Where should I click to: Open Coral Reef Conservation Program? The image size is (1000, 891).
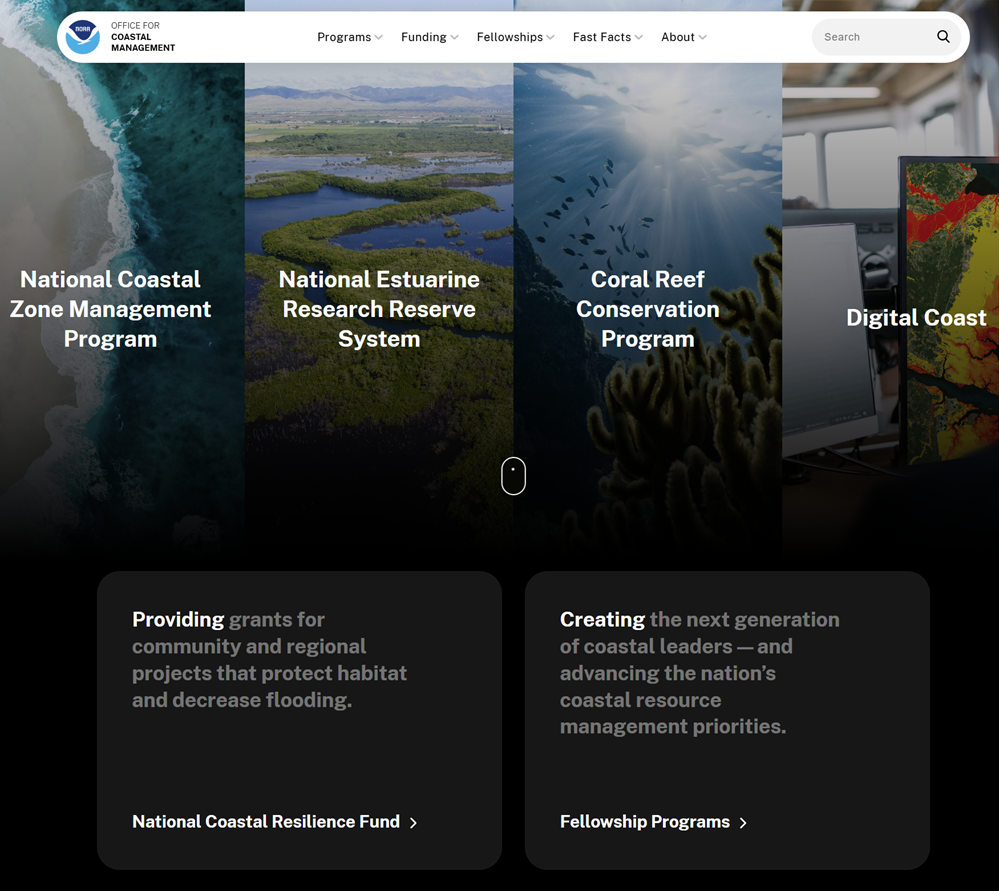click(648, 309)
